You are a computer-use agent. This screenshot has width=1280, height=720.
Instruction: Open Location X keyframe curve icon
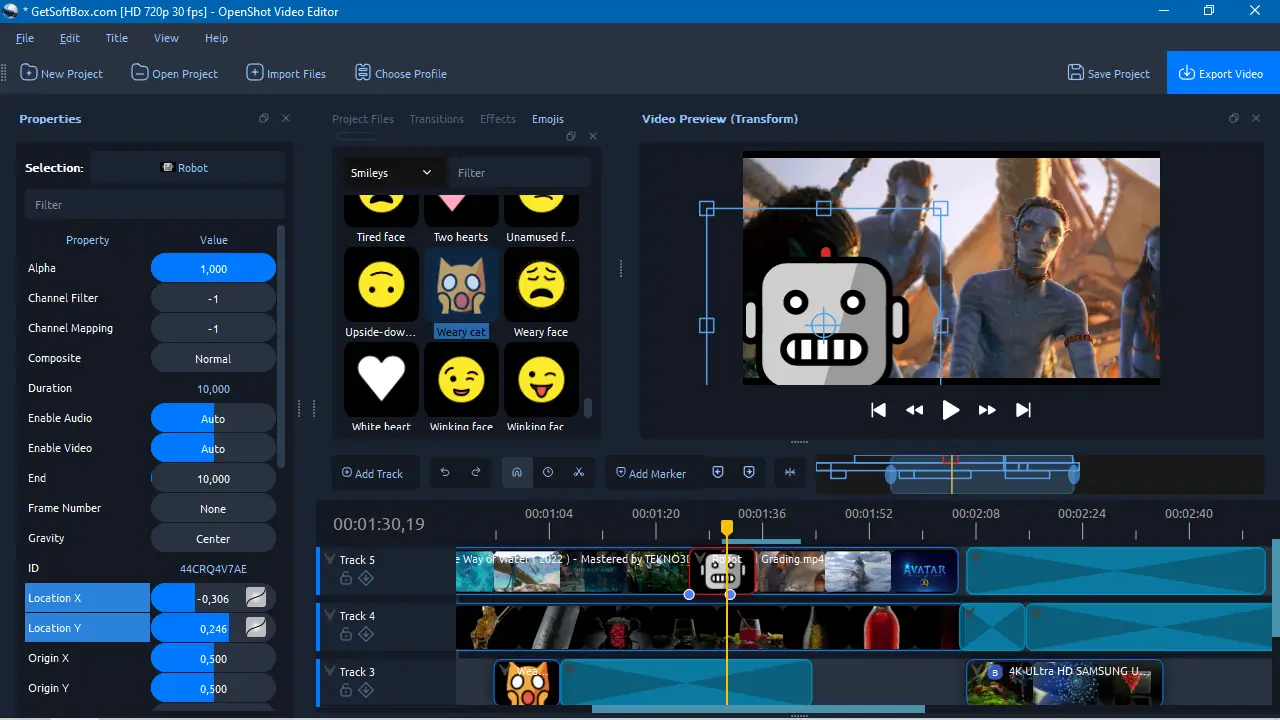(256, 598)
